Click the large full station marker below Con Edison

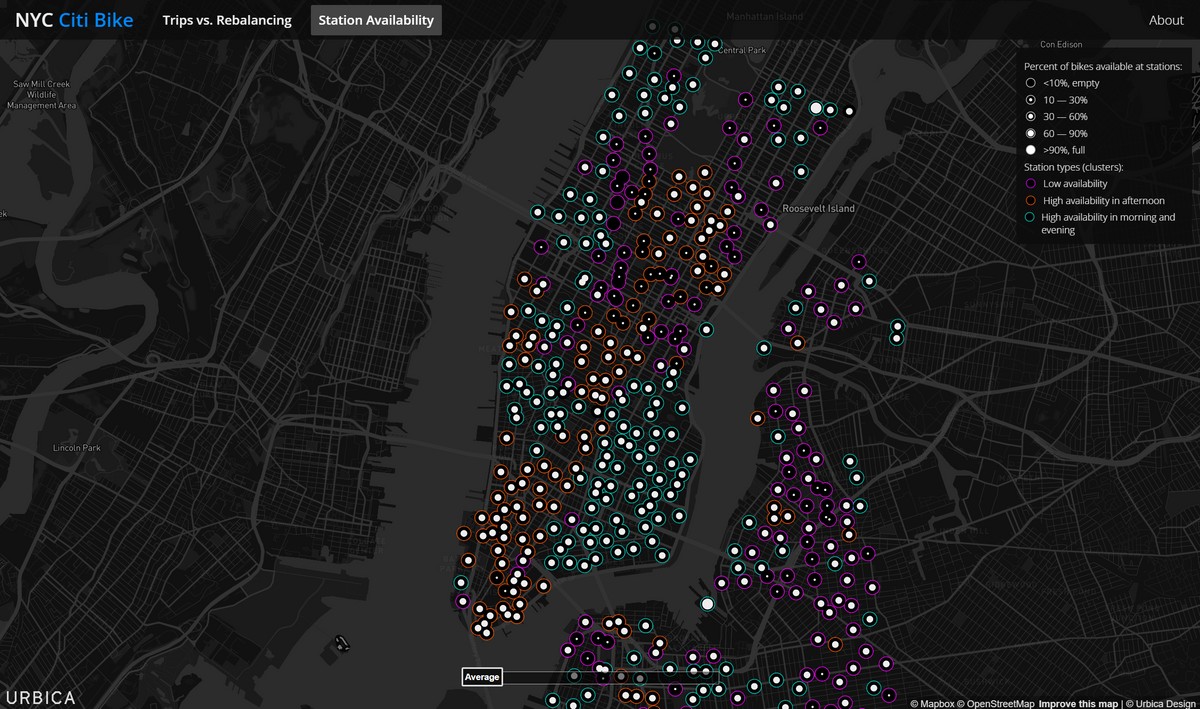(x=816, y=108)
